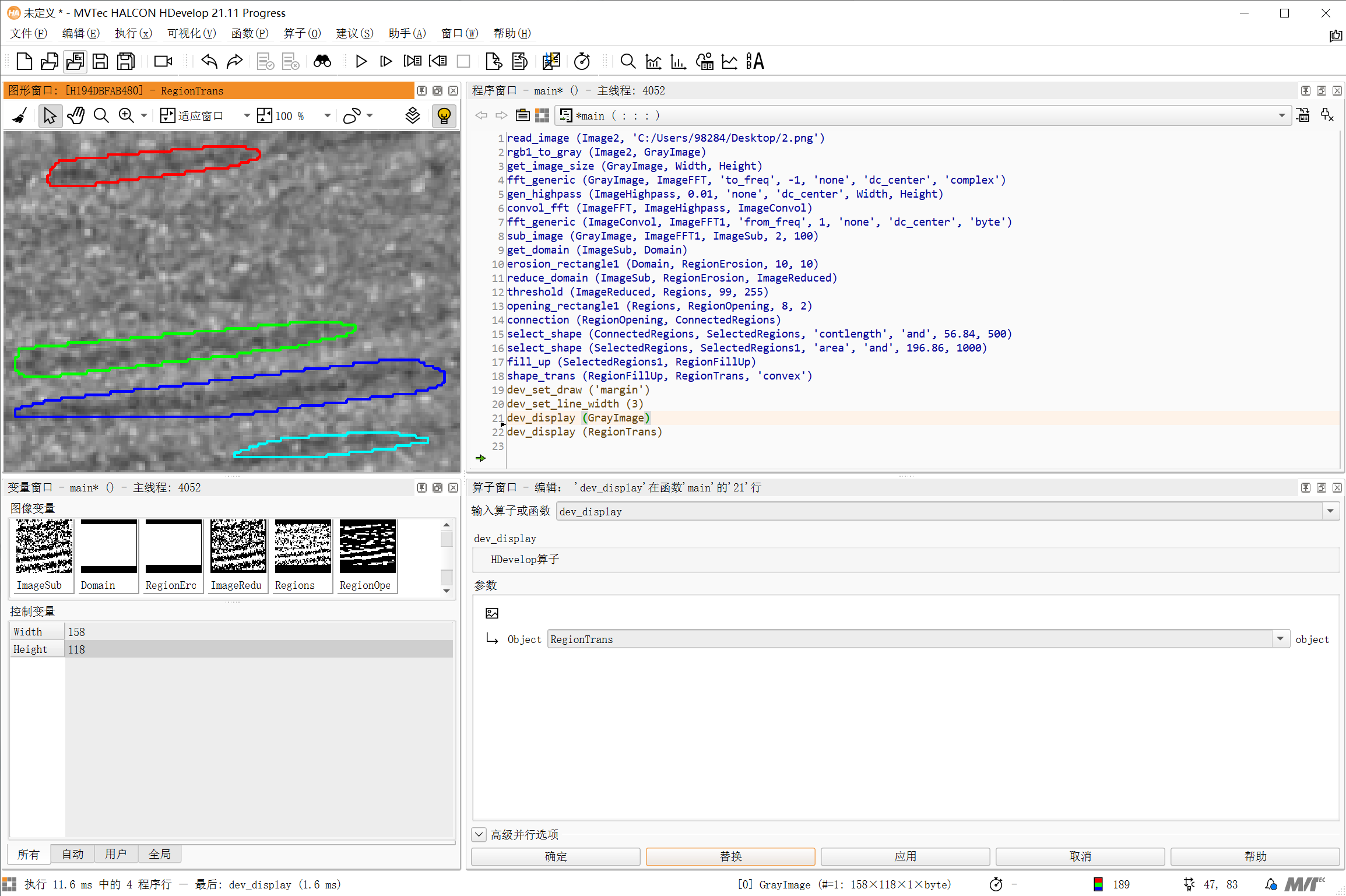Toggle the light bulb hint button
This screenshot has width=1346, height=896.
(444, 116)
